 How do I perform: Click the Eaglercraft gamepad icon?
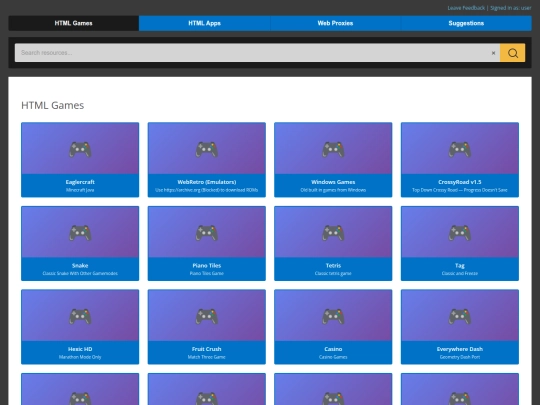80,149
